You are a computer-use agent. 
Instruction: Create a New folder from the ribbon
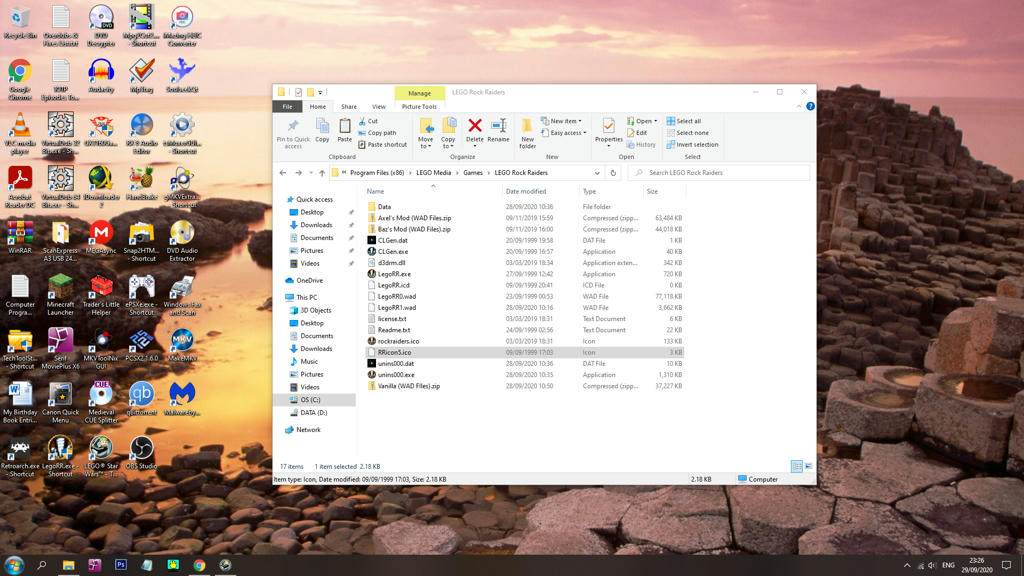(x=527, y=133)
